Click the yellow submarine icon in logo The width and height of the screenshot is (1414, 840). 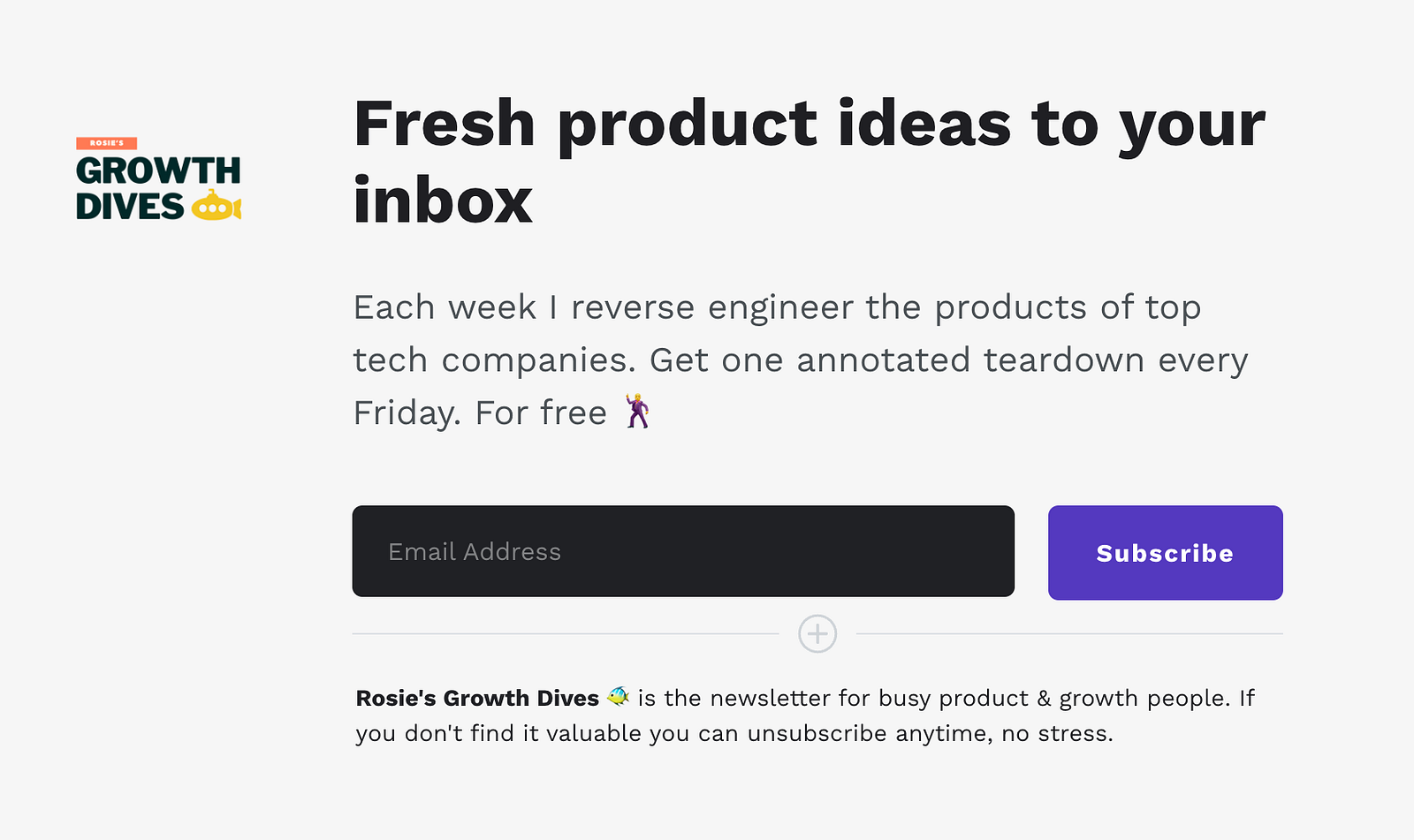coord(216,206)
